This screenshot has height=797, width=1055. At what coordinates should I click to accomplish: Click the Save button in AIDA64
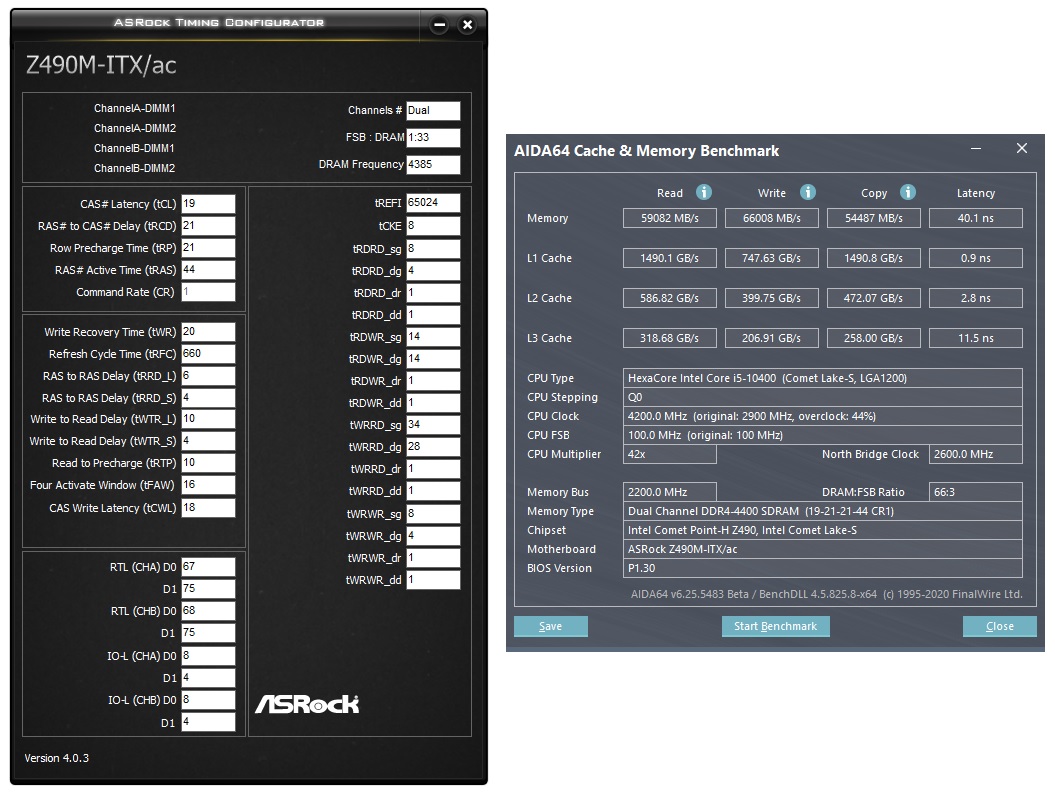click(550, 626)
